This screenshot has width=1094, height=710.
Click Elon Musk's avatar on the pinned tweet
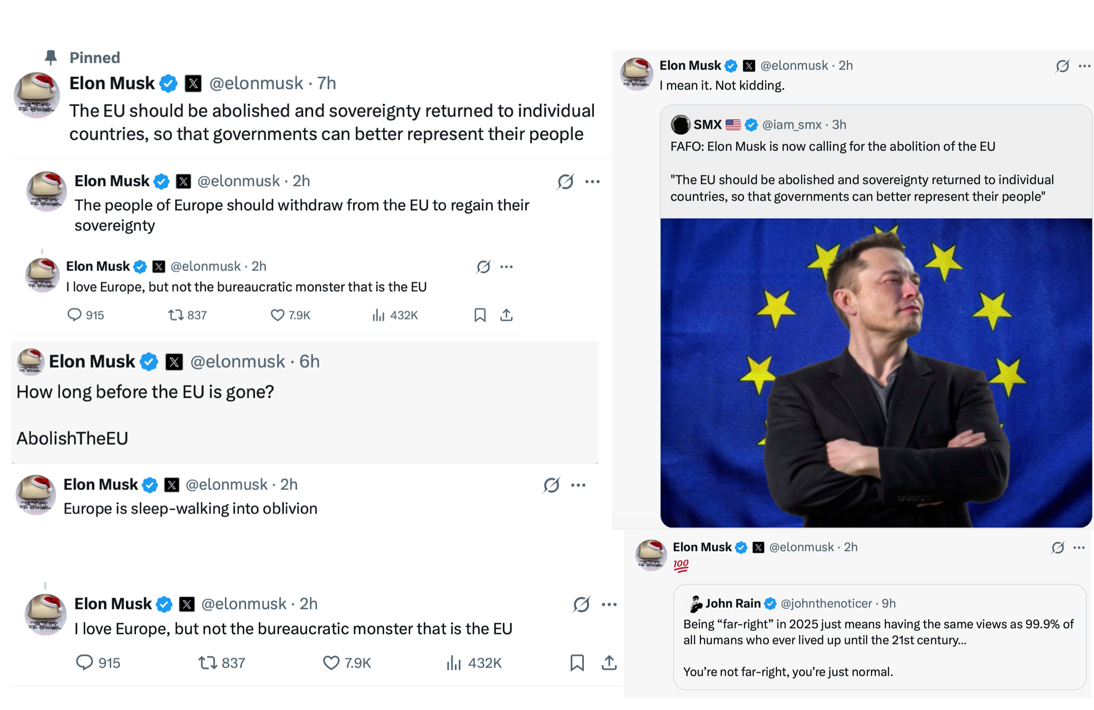point(37,95)
